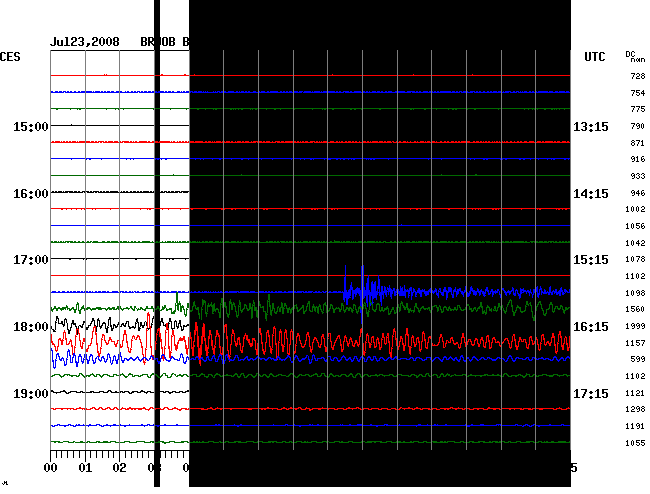Image resolution: width=650 pixels, height=494 pixels.
Task: Click the DC value 1157
Action: coord(635,343)
